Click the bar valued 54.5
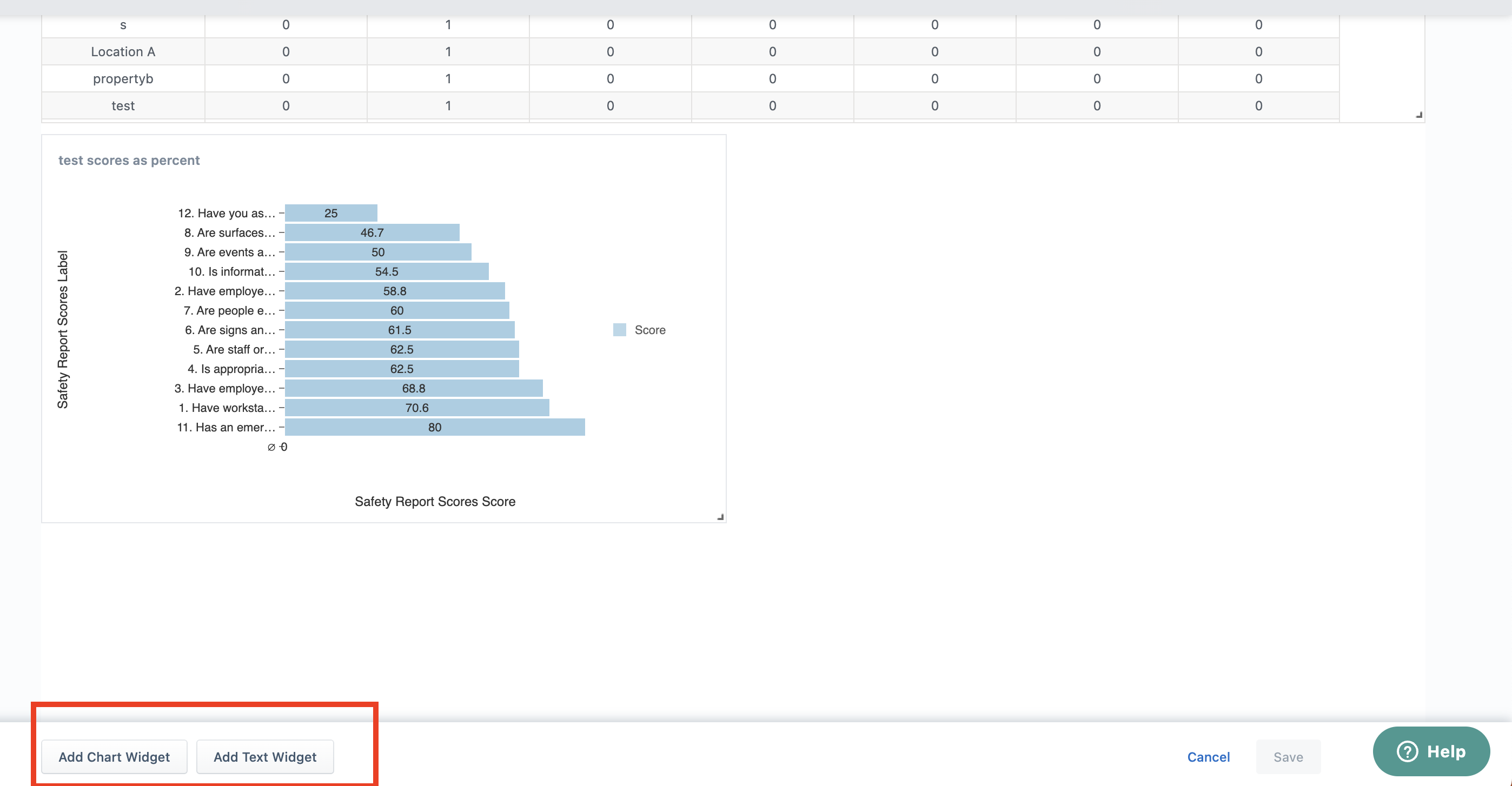The image size is (1512, 786). point(387,271)
